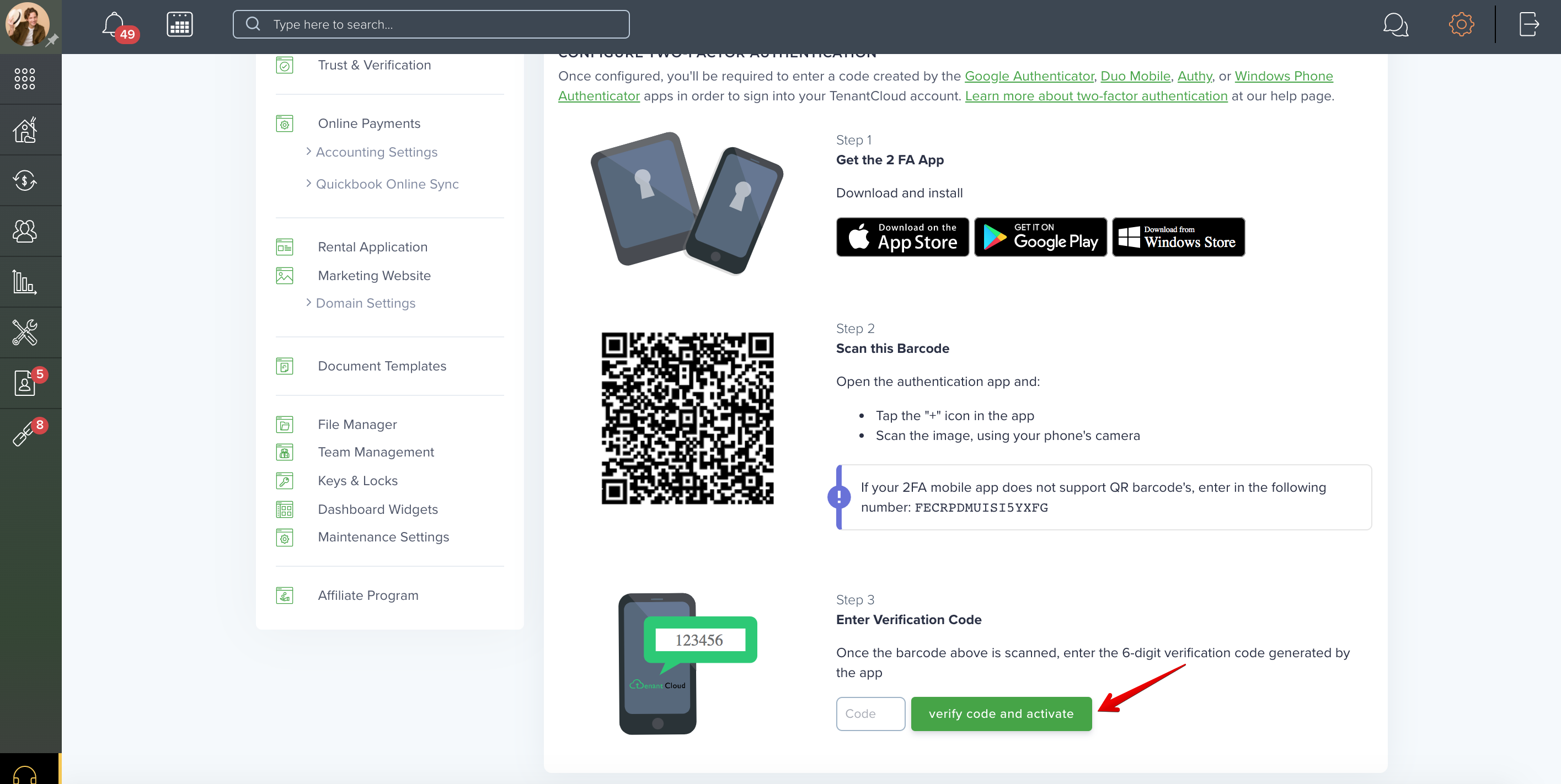Open the properties house icon in sidebar
This screenshot has height=784, width=1561.
[x=25, y=129]
